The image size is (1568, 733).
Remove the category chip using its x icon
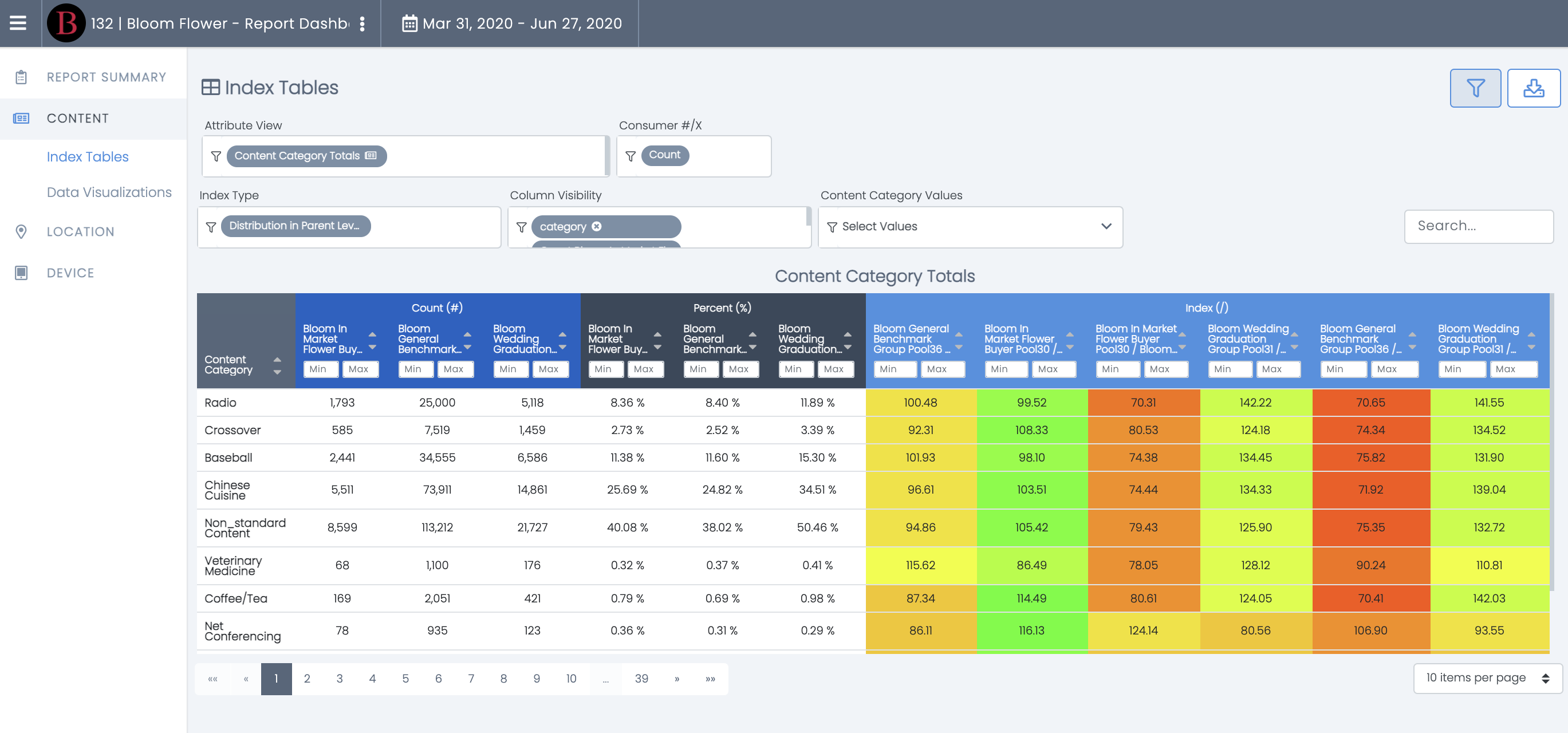(x=597, y=226)
